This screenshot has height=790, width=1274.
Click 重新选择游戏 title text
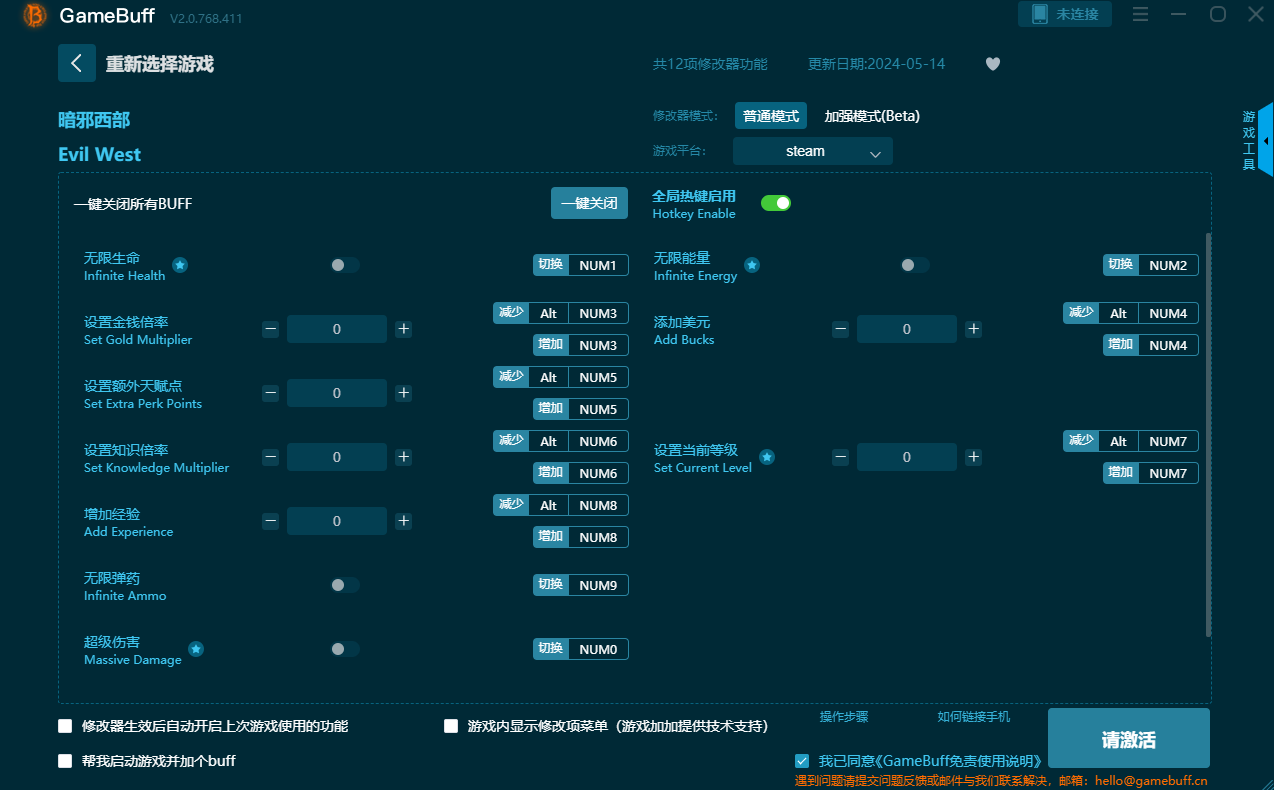click(x=160, y=64)
